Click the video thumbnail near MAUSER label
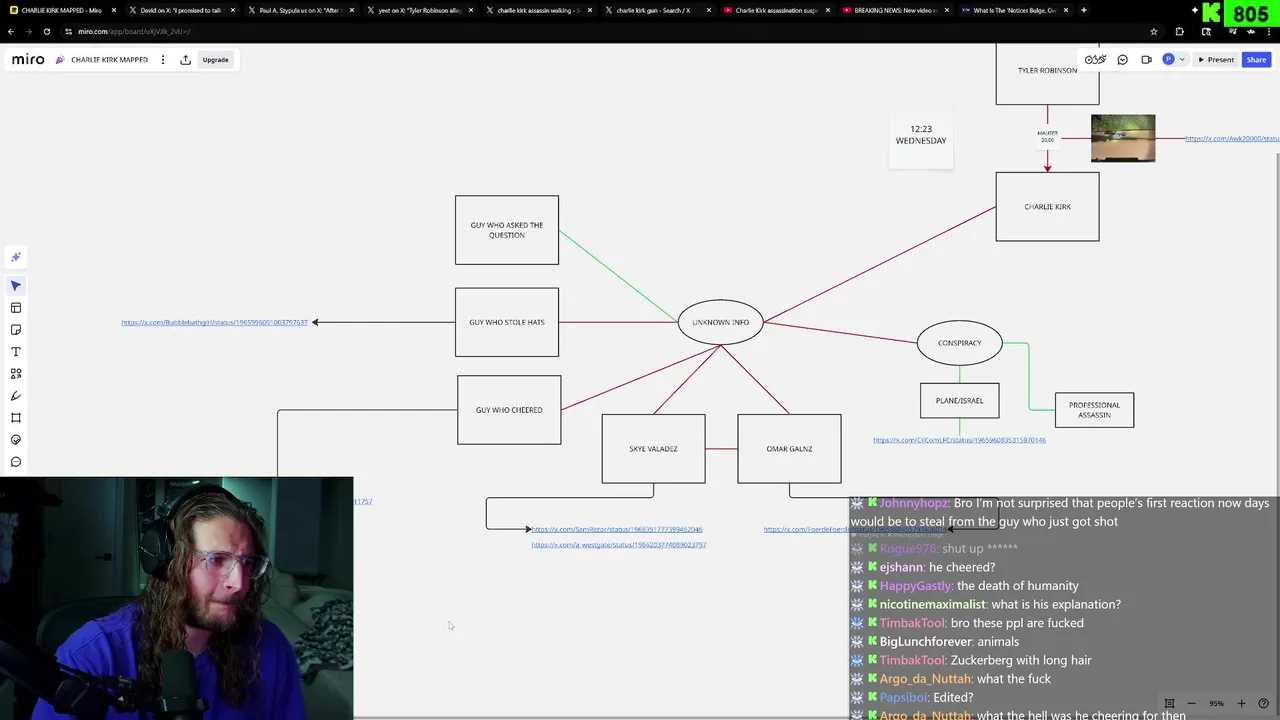1280x720 pixels. point(1123,138)
